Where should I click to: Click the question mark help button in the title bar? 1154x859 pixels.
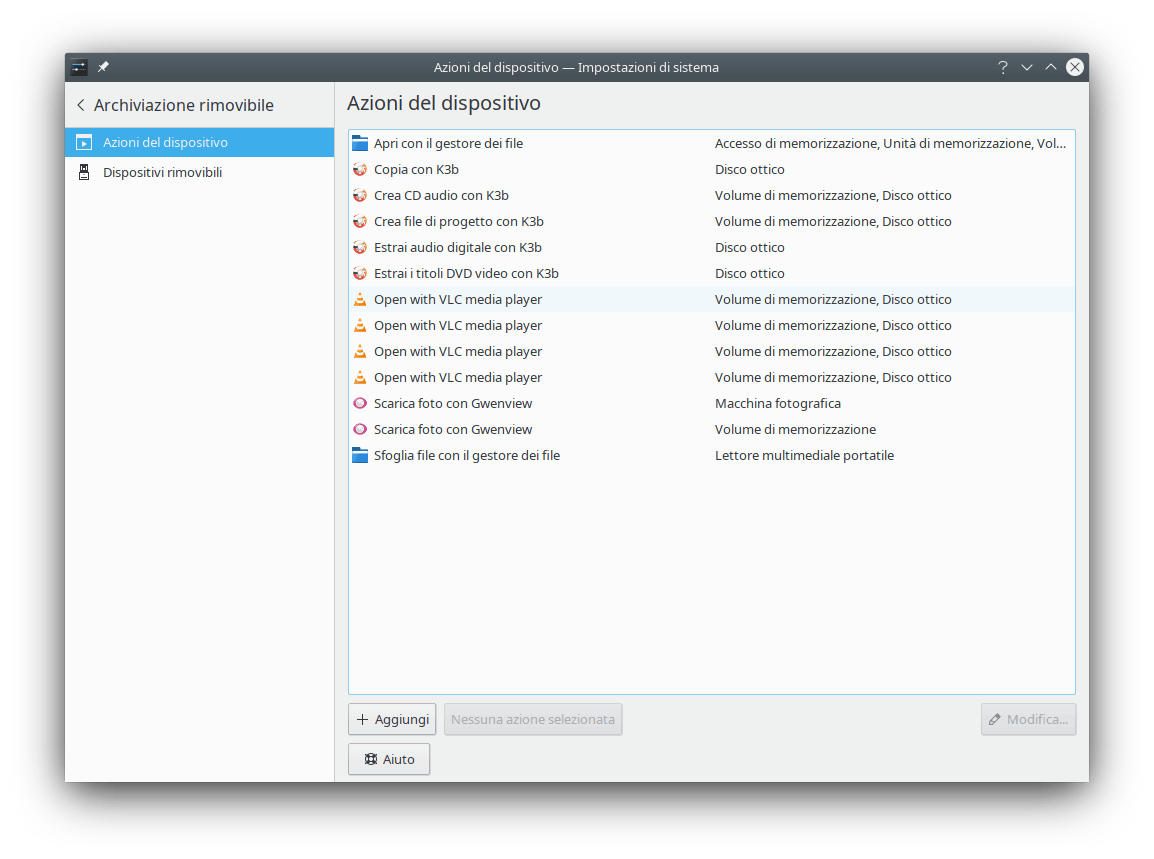click(1002, 68)
